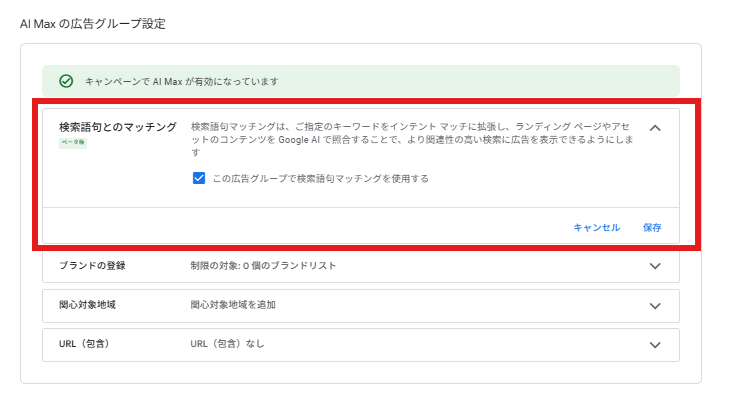
Task: Expand the 関心対象地域 chevron
Action: click(x=655, y=306)
